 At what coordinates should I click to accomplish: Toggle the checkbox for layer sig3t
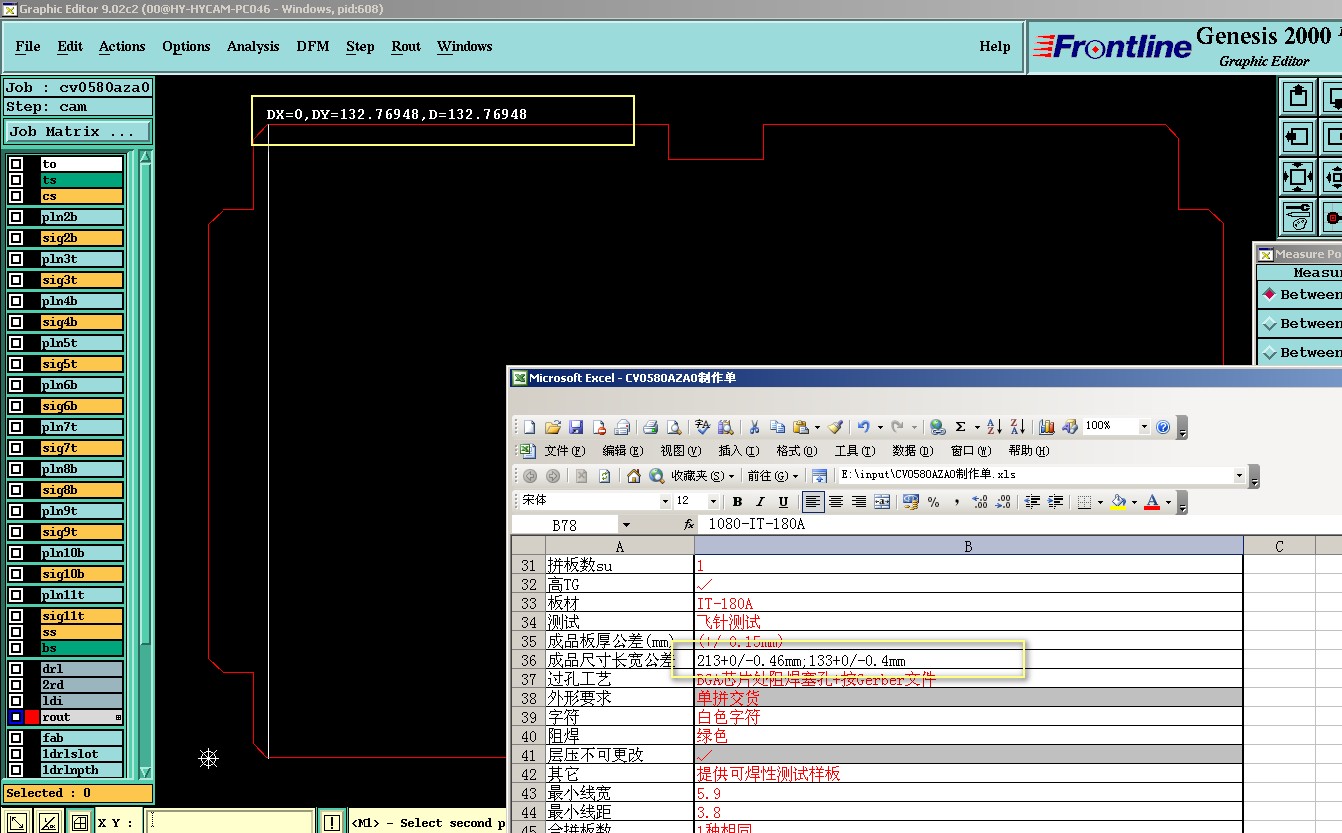16,280
